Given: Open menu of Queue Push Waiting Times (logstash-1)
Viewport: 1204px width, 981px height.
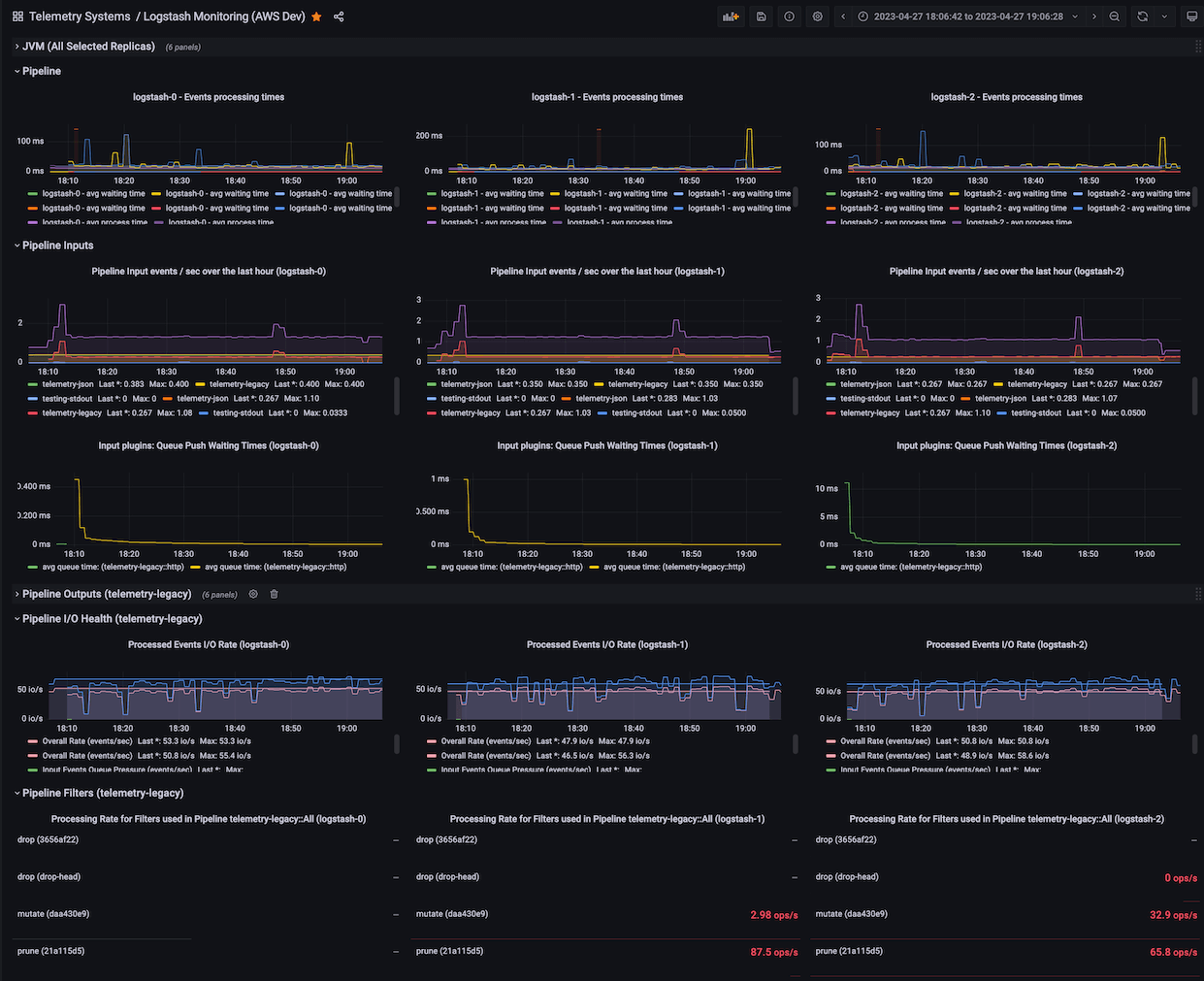Looking at the screenshot, I should coord(607,446).
